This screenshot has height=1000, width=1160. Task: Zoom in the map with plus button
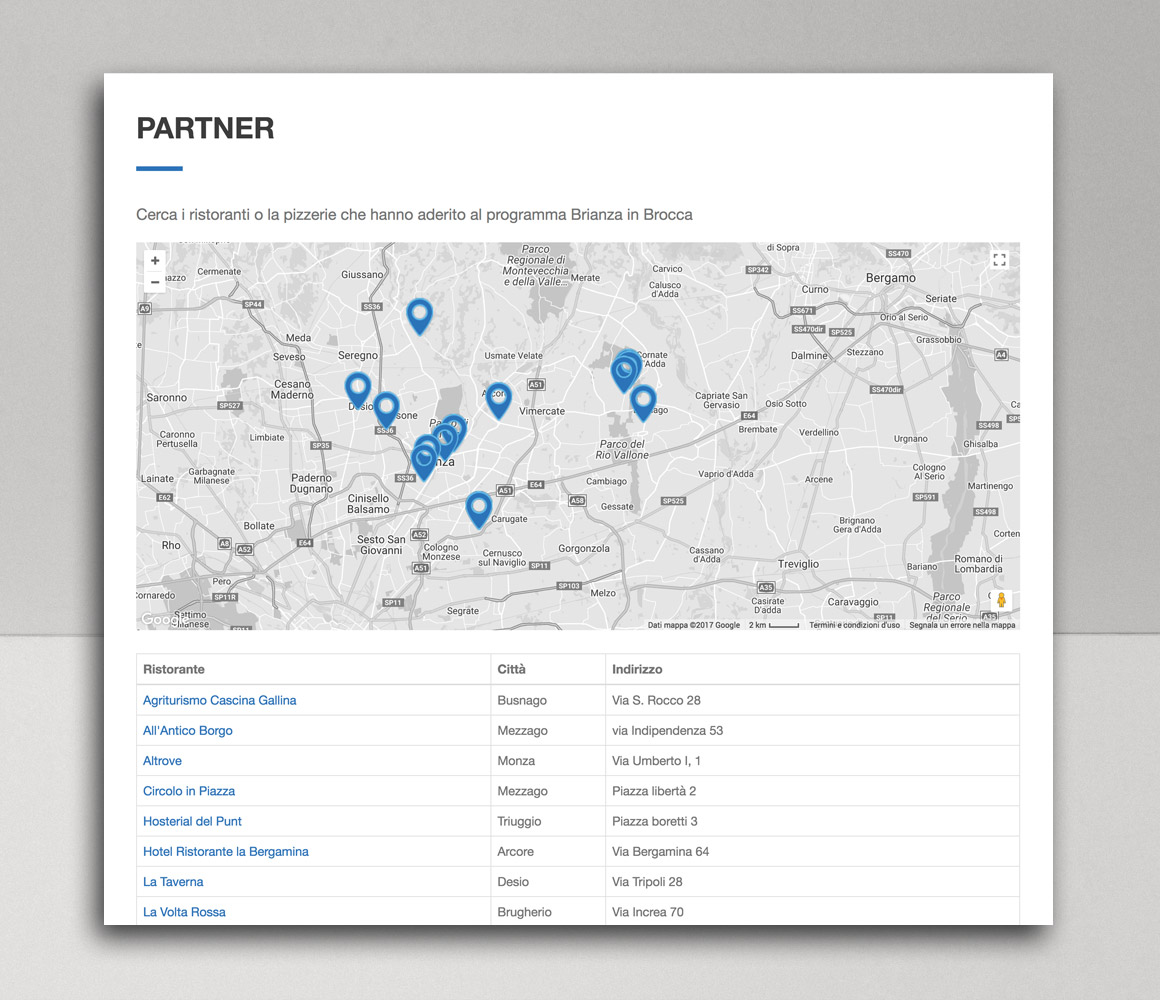click(155, 260)
